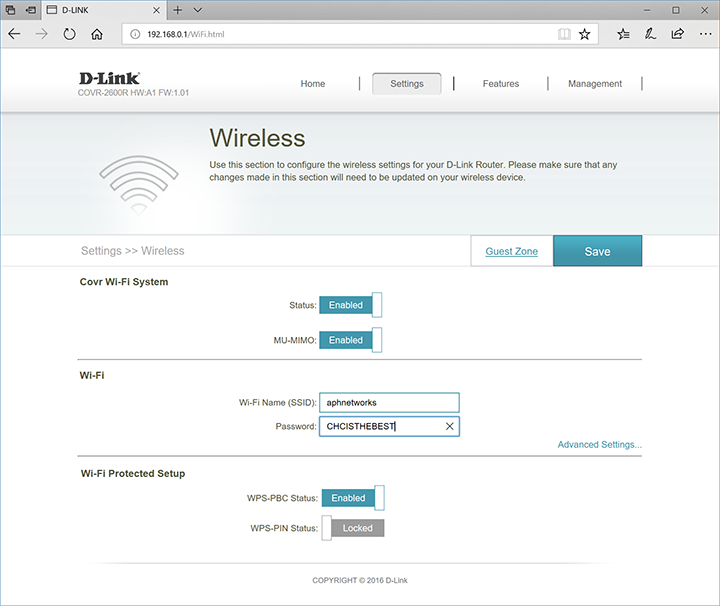The width and height of the screenshot is (720, 606).
Task: Expand Advanced Settings section
Action: point(599,445)
